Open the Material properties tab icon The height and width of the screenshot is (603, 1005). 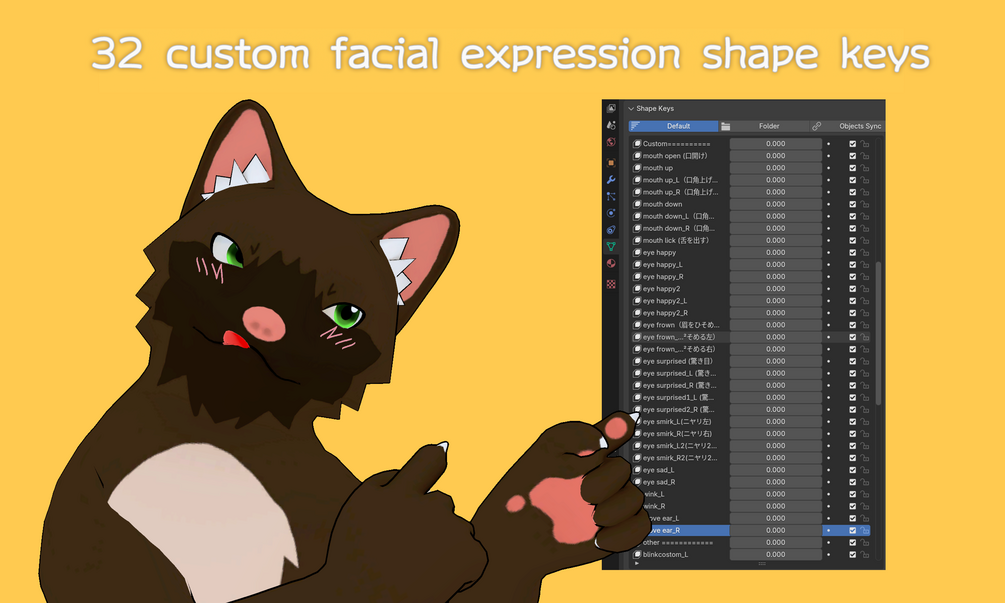[611, 263]
